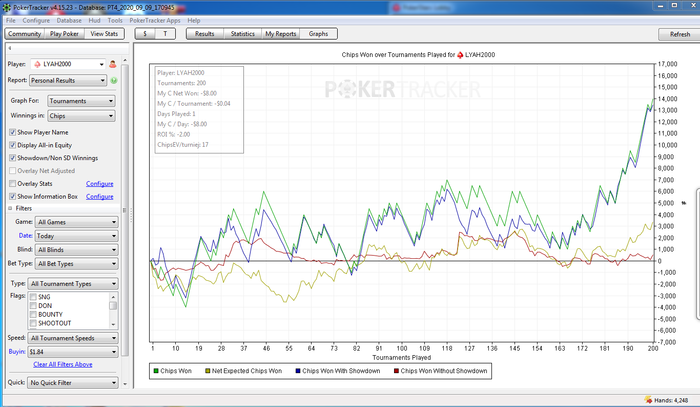This screenshot has width=700, height=407.
Task: Open the File menu
Action: click(11, 21)
